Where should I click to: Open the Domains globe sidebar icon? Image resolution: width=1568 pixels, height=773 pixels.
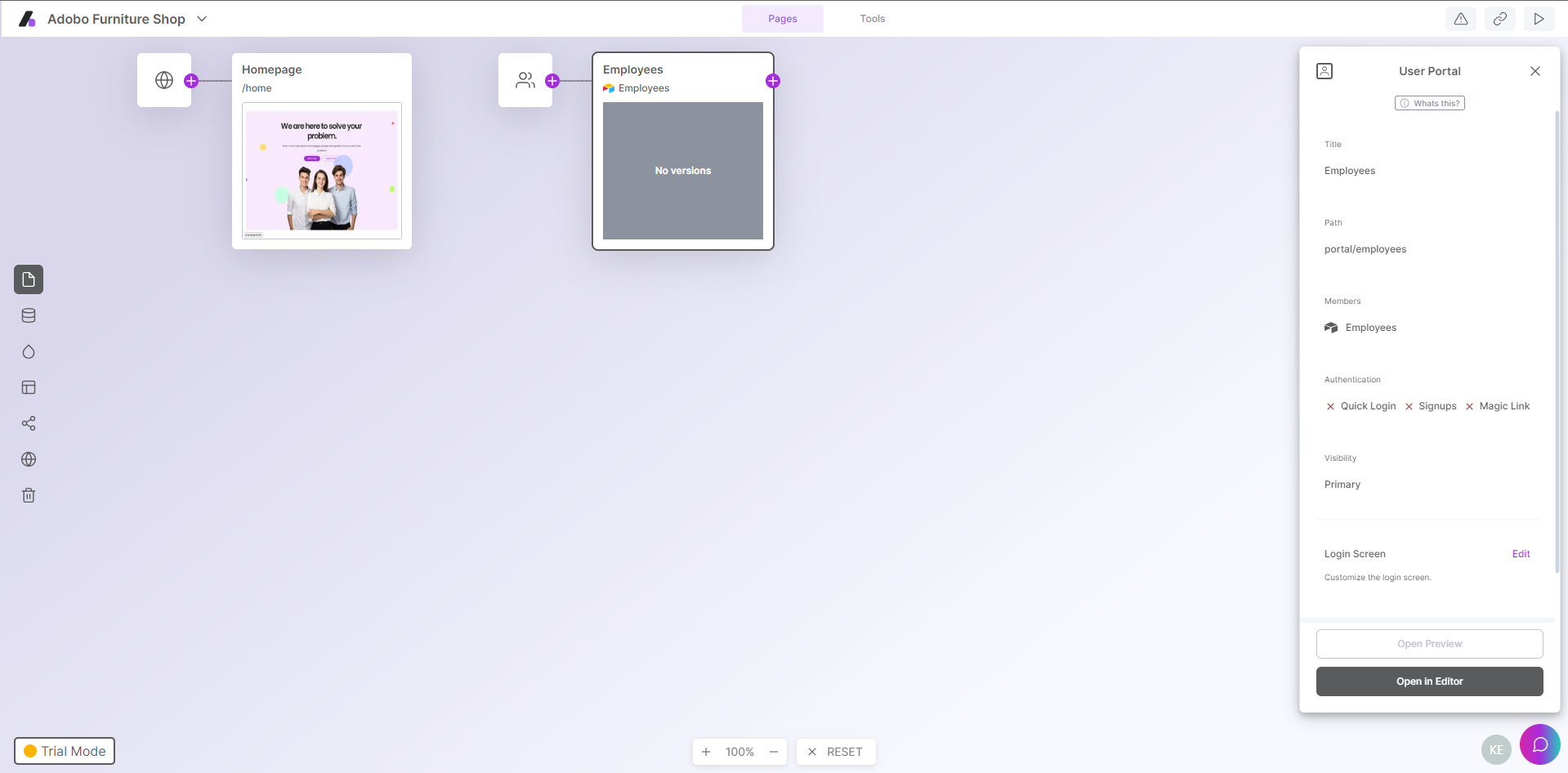click(29, 459)
